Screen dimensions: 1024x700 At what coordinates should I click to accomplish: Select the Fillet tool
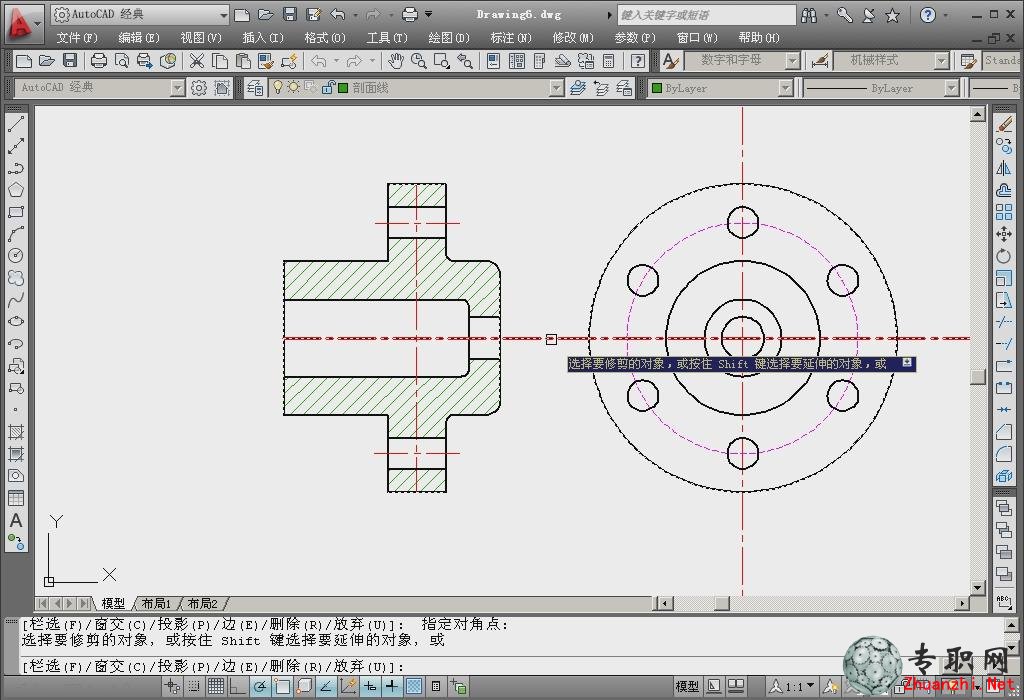[1004, 454]
